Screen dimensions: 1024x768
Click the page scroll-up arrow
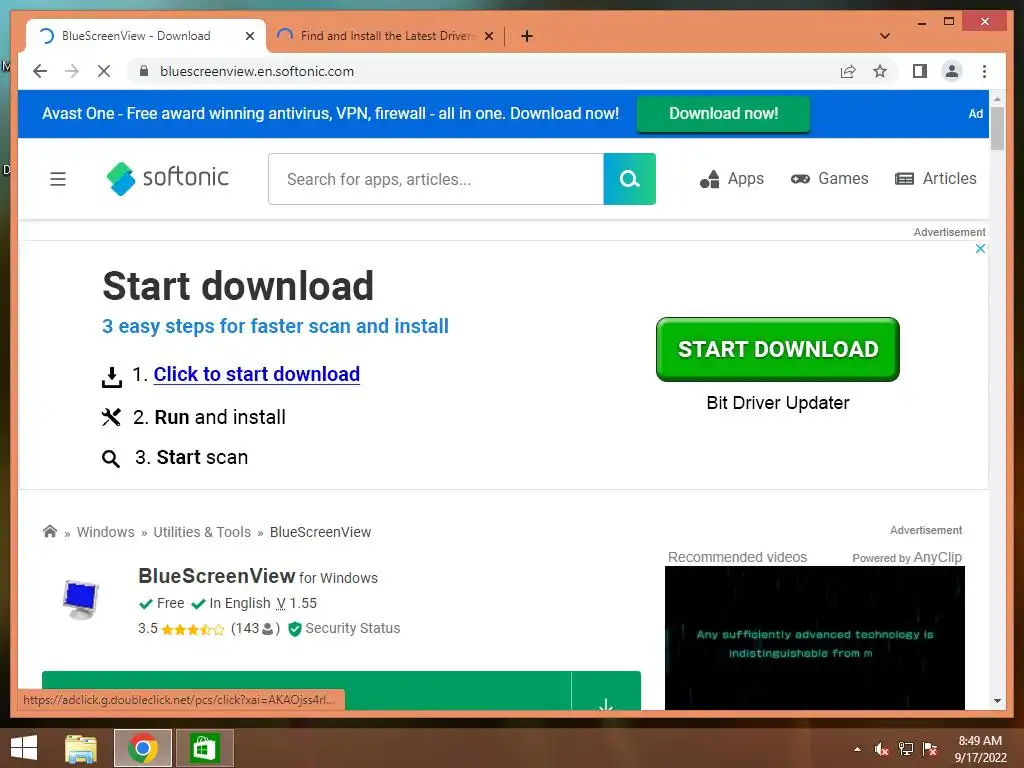tap(997, 99)
